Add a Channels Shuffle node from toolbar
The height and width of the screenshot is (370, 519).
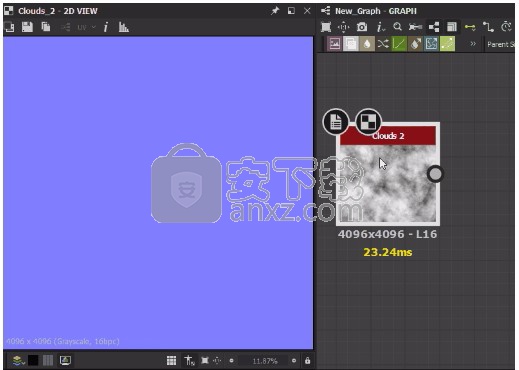tap(383, 44)
